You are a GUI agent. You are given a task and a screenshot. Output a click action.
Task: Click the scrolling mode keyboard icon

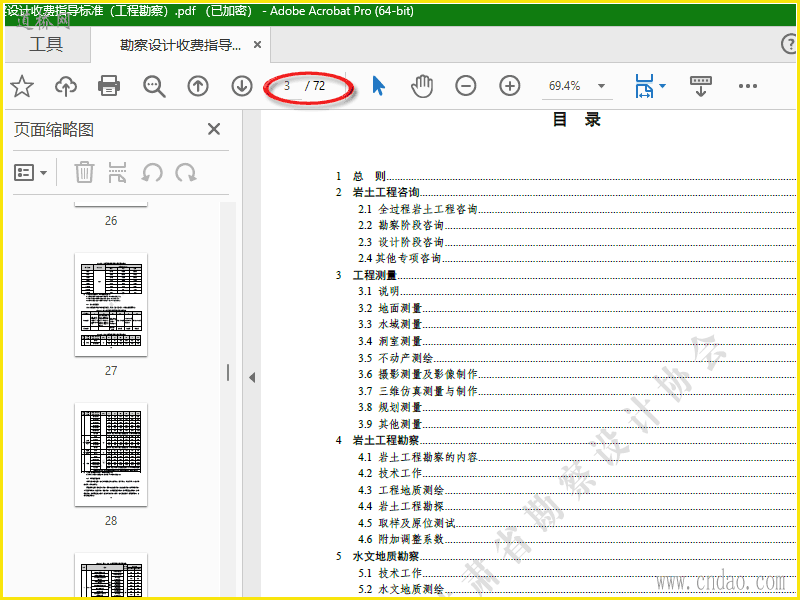pos(701,86)
